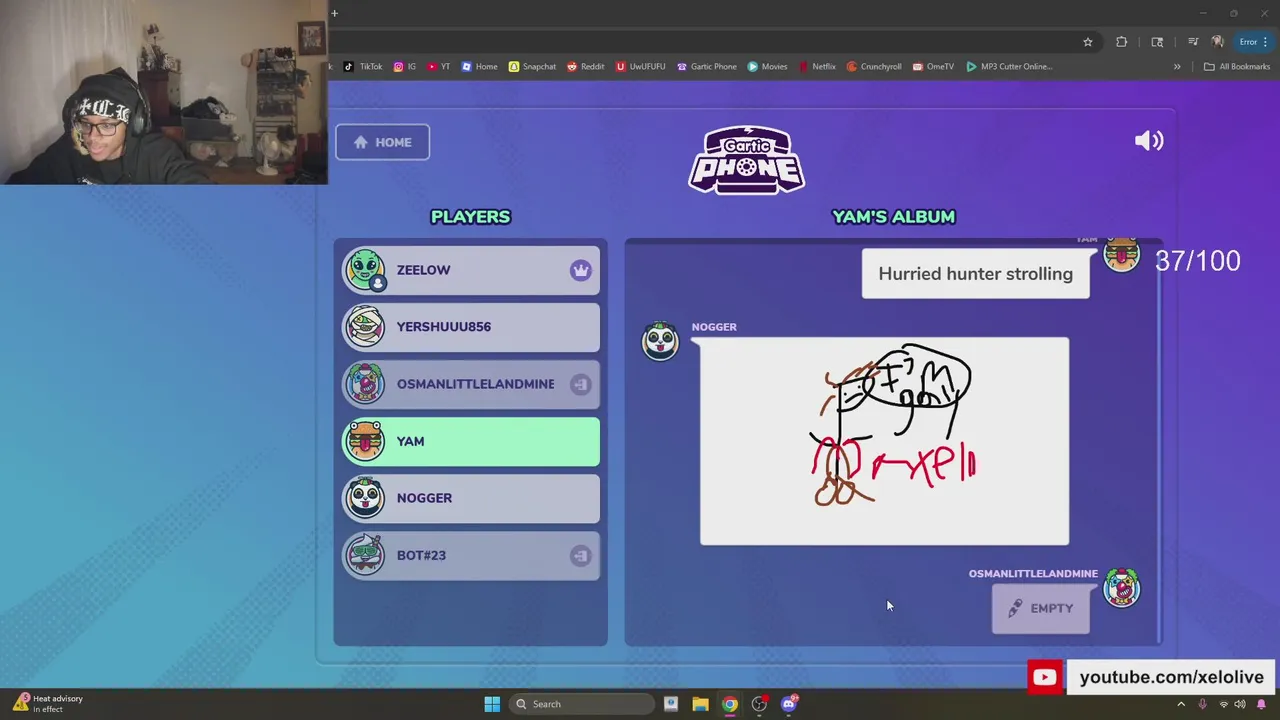This screenshot has width=1280, height=720.
Task: Click Zeelow's alien avatar
Action: [365, 269]
